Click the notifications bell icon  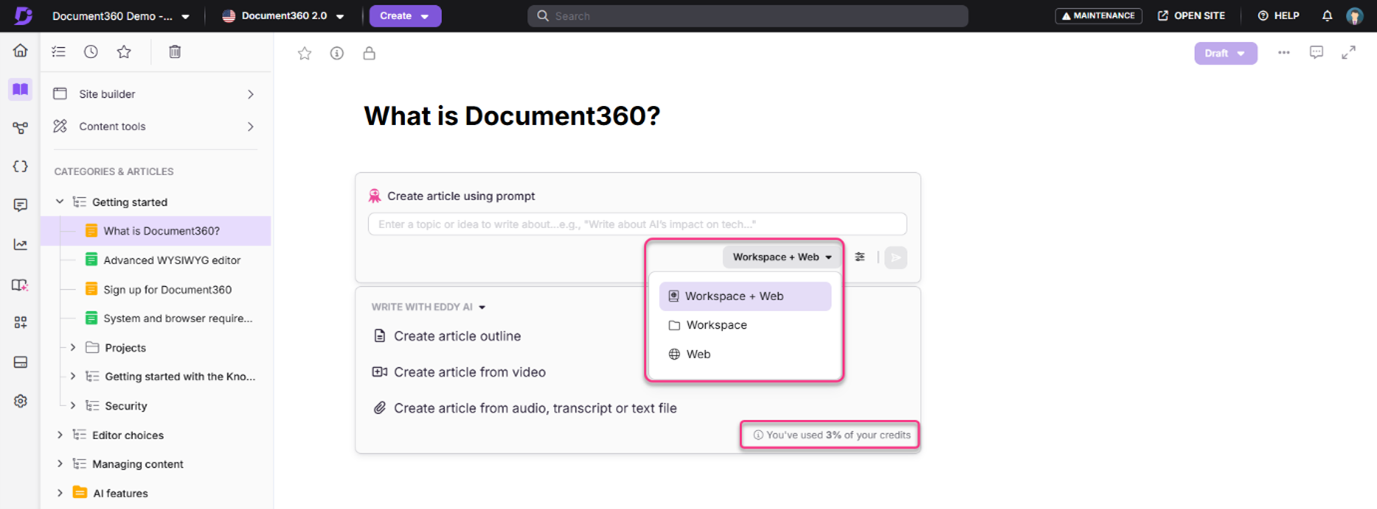pyautogui.click(x=1327, y=16)
